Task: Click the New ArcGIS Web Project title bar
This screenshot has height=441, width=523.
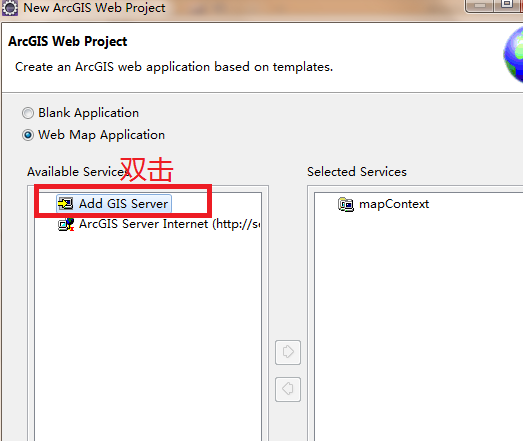Action: (300, 8)
